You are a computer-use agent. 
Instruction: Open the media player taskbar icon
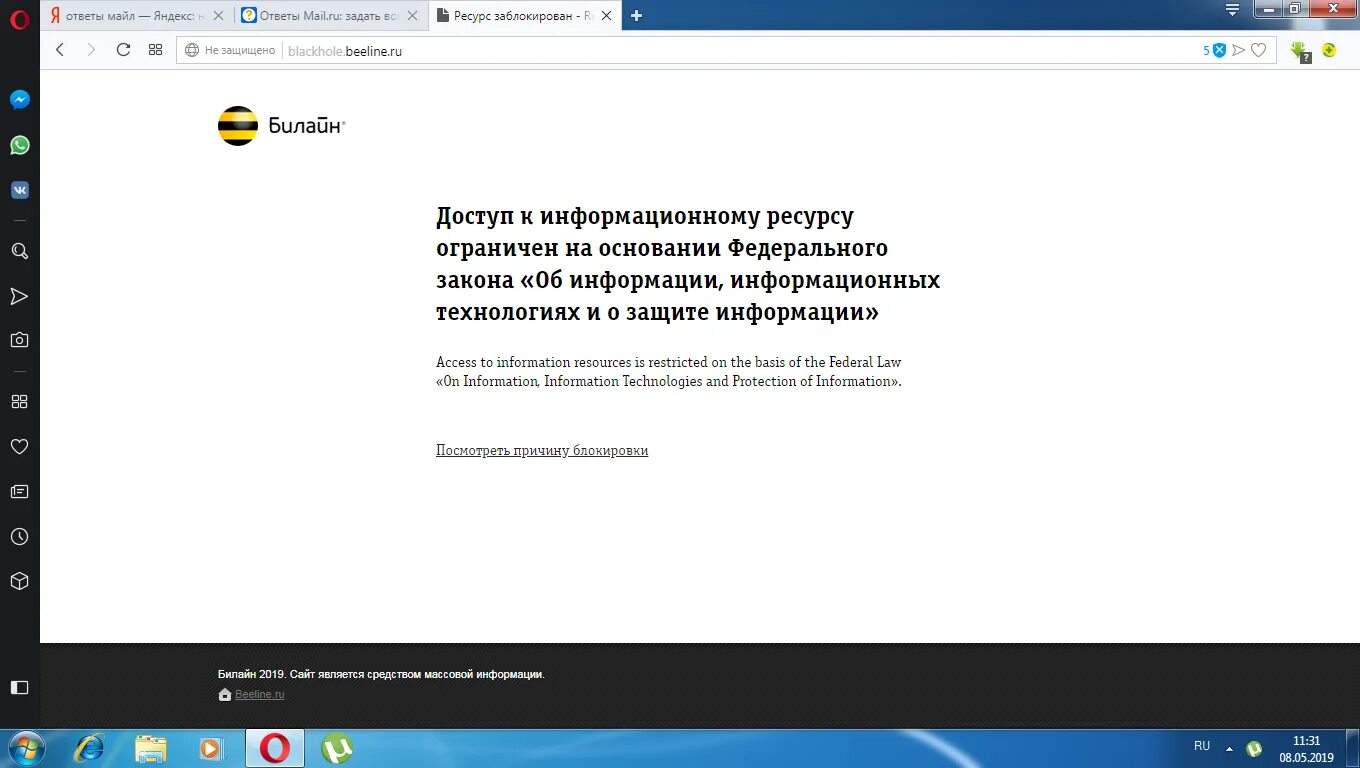coord(211,748)
